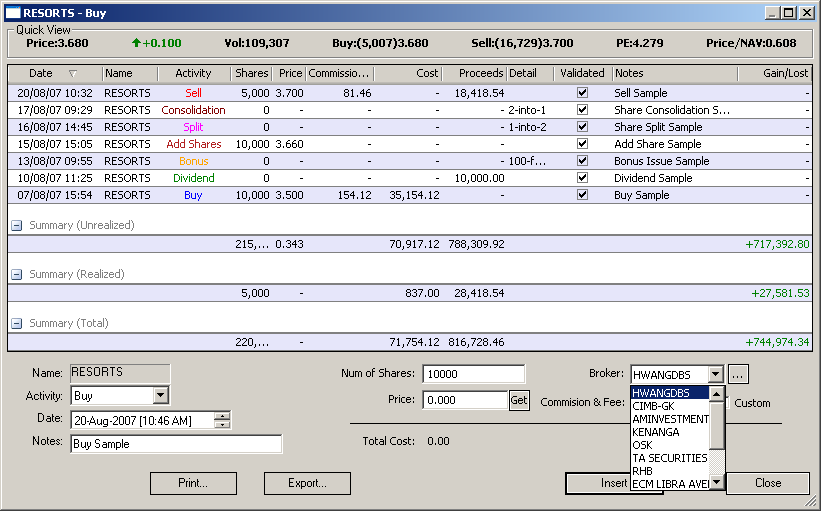Click the Print... button
Image resolution: width=821 pixels, height=511 pixels.
point(193,483)
